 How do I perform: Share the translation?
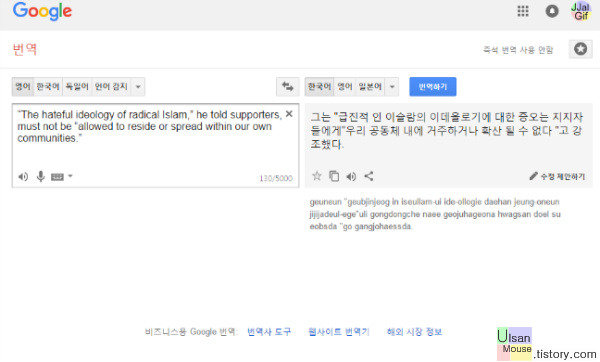pos(369,176)
